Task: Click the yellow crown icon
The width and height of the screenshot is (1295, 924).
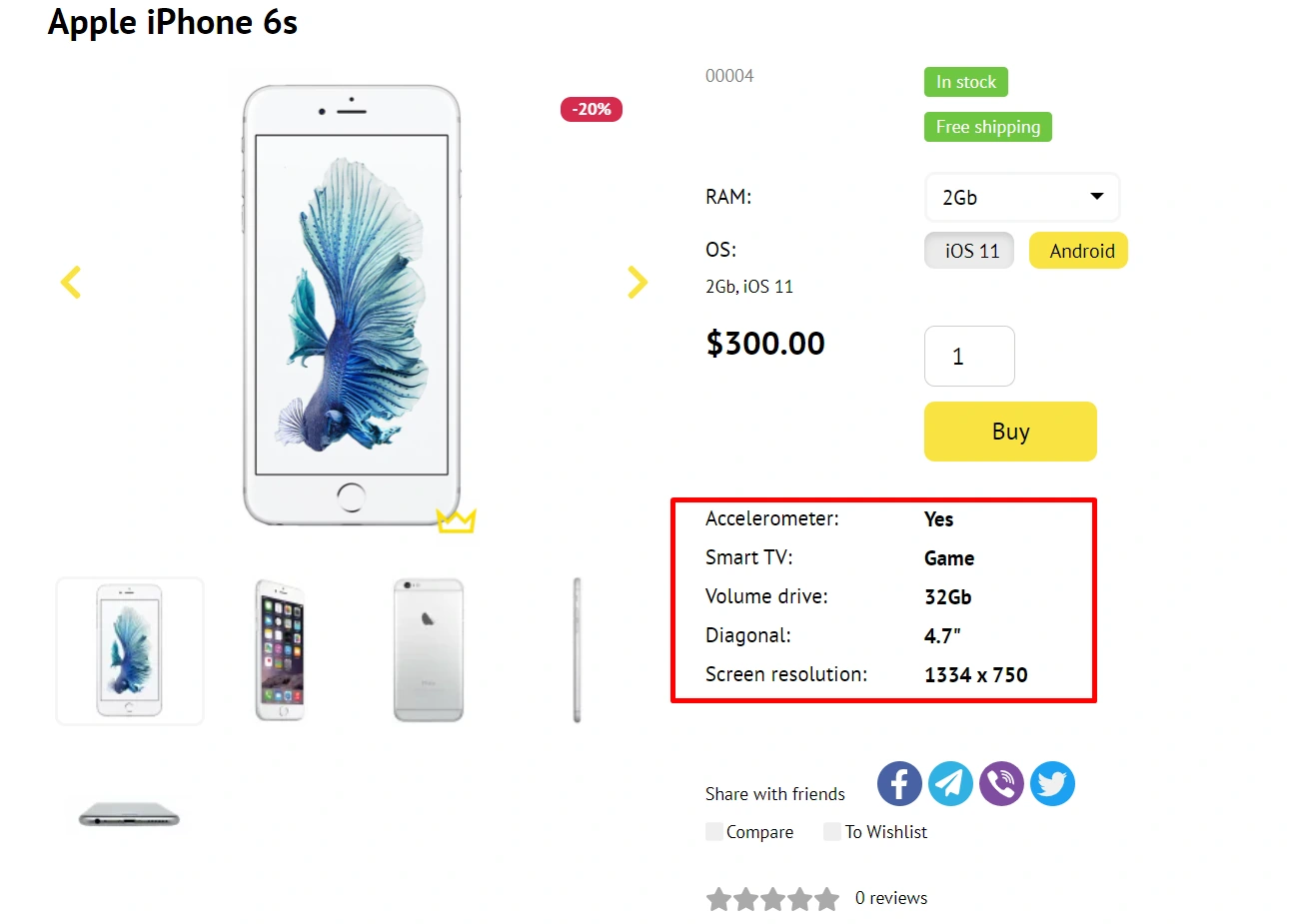Action: tap(456, 520)
